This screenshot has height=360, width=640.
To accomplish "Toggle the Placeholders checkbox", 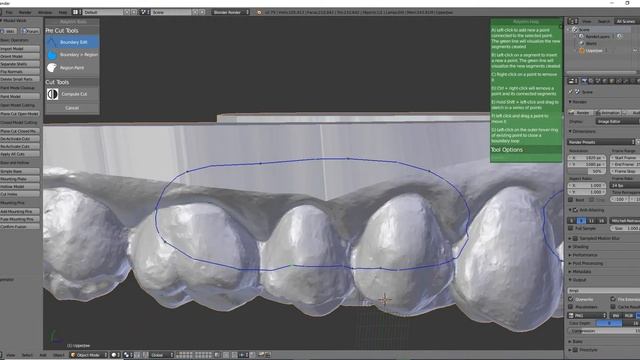I will click(x=571, y=307).
